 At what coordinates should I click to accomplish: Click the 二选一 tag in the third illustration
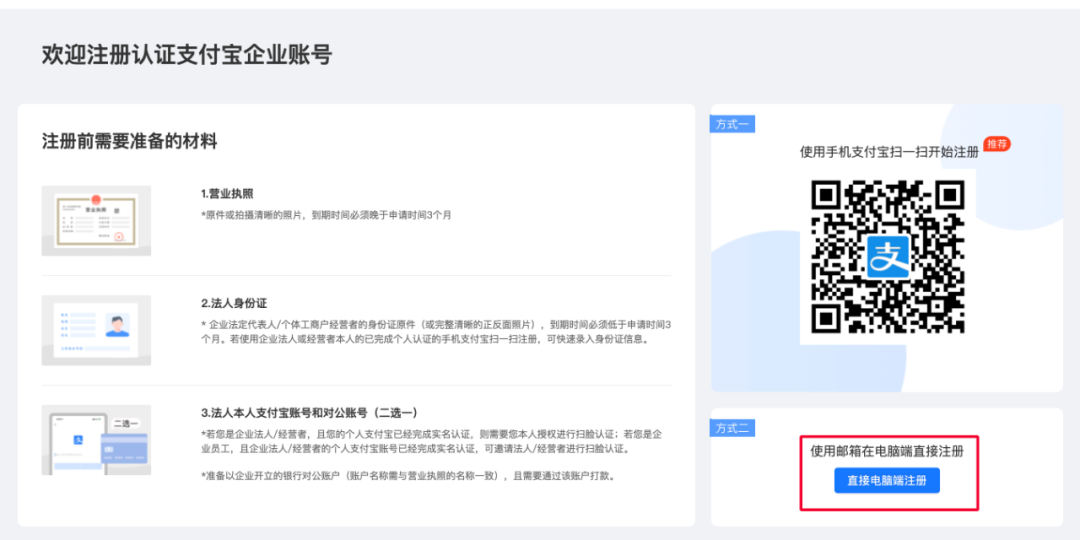point(126,423)
